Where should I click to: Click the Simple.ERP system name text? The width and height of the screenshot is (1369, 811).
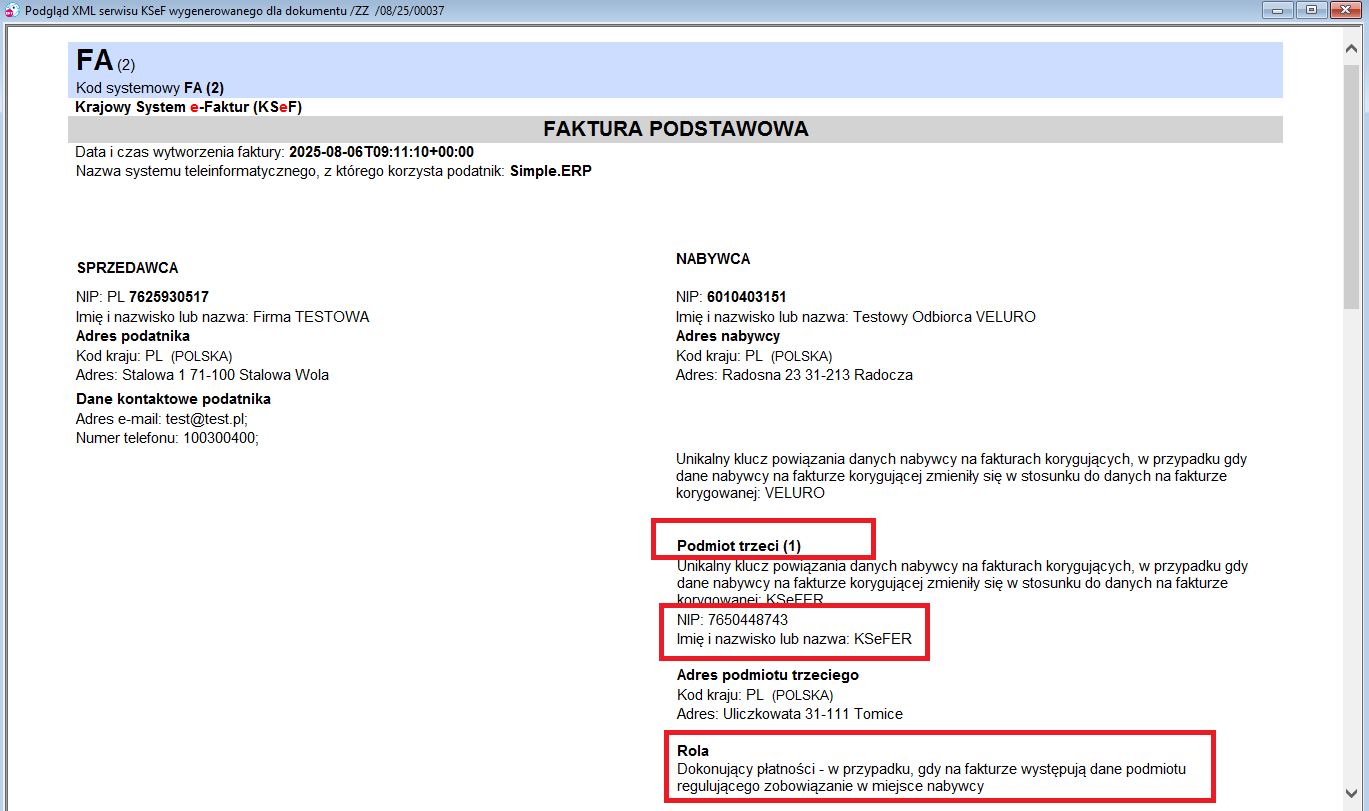(551, 171)
